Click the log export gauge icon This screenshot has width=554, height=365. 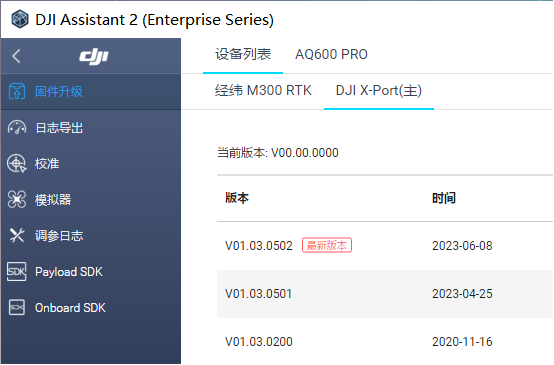(x=17, y=128)
